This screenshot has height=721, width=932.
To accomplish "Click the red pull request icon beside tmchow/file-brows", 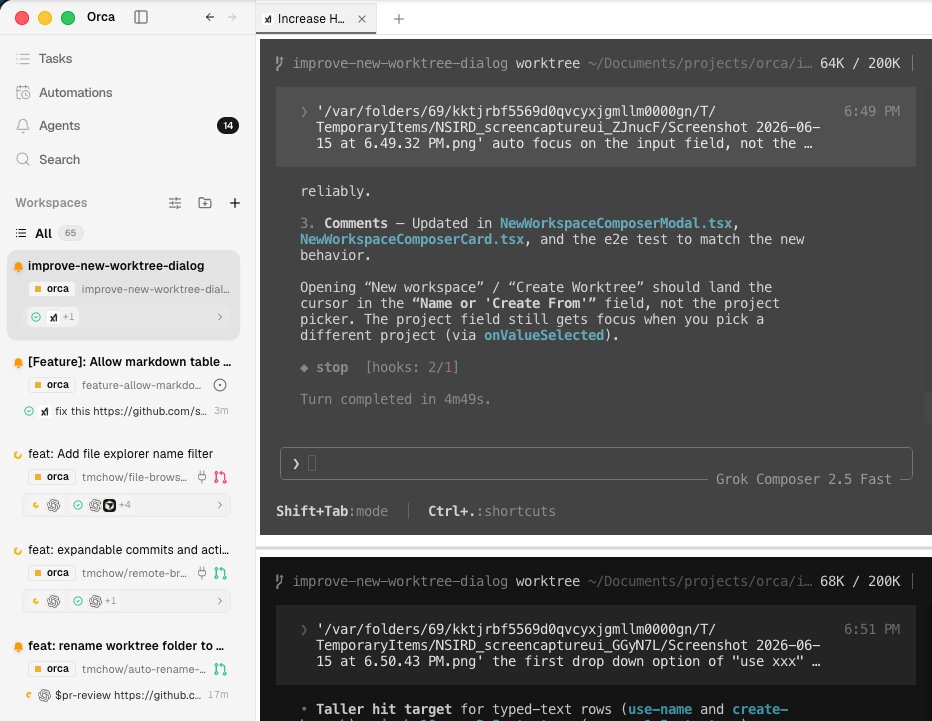I will tap(221, 477).
